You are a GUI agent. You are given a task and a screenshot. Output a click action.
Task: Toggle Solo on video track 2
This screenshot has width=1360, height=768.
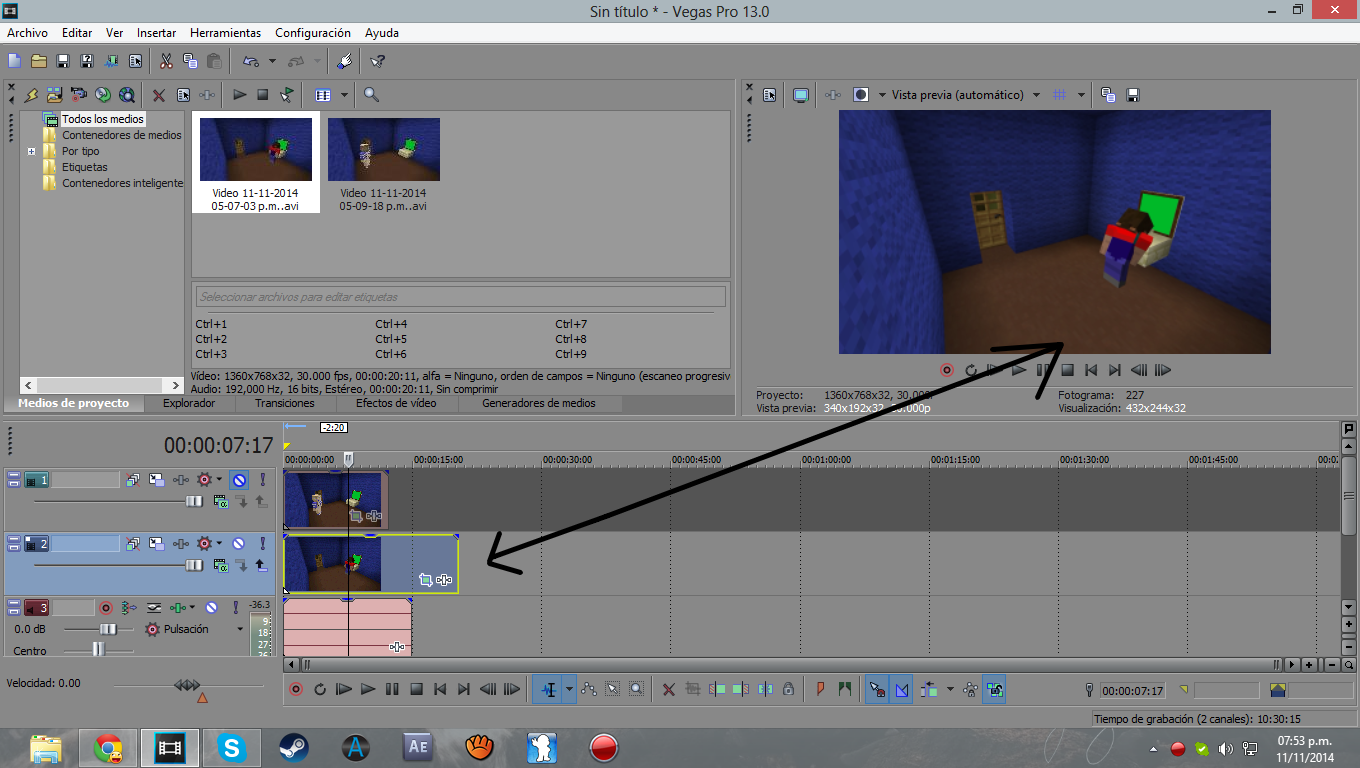[x=262, y=544]
